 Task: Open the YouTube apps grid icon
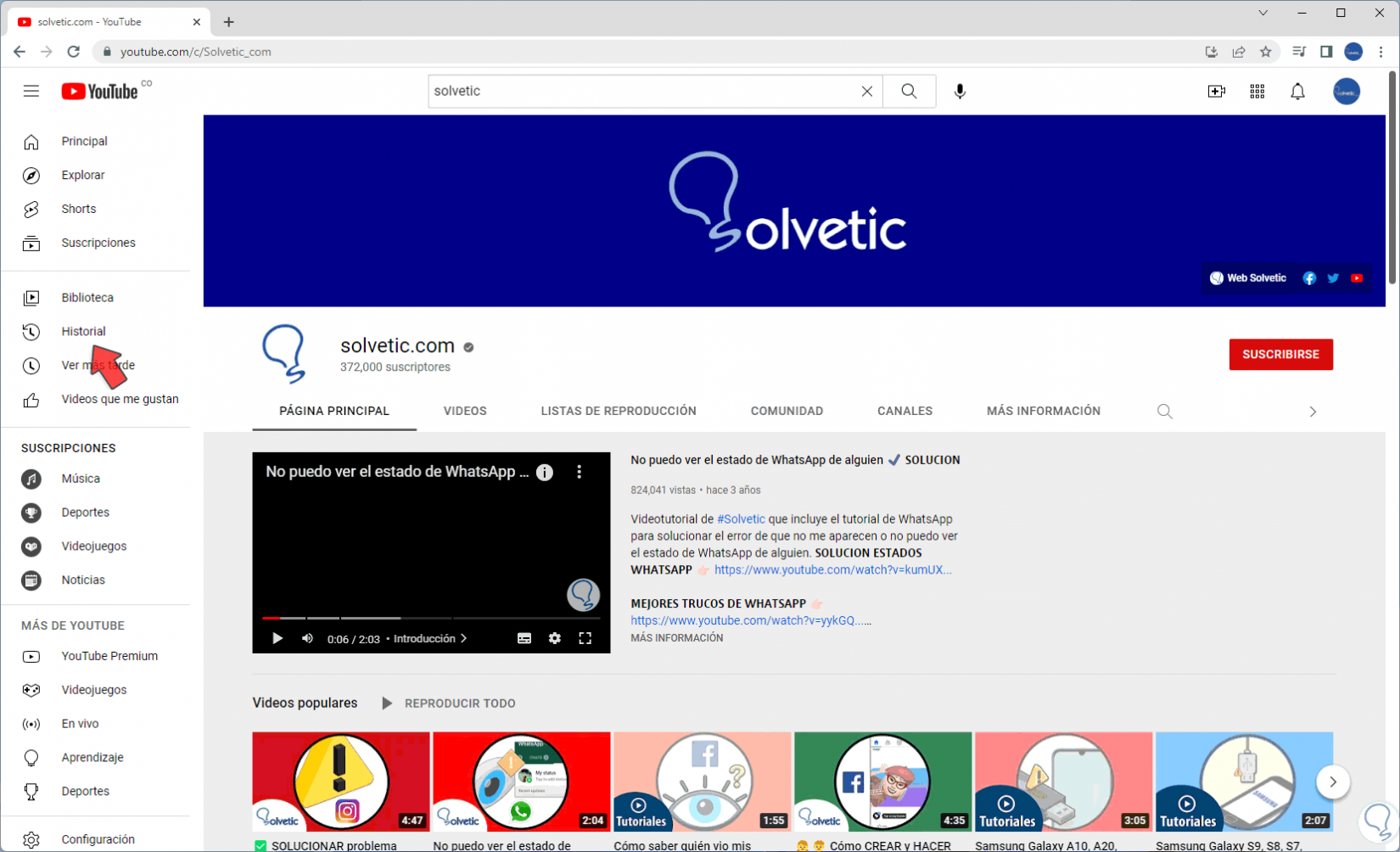(1257, 91)
